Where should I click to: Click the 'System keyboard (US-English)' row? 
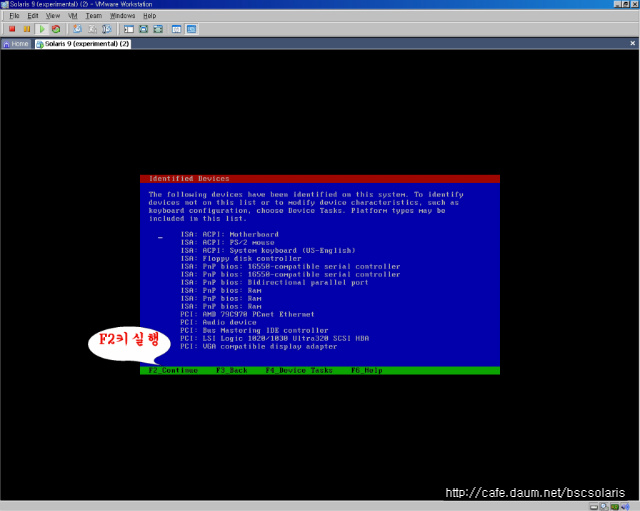(x=268, y=251)
